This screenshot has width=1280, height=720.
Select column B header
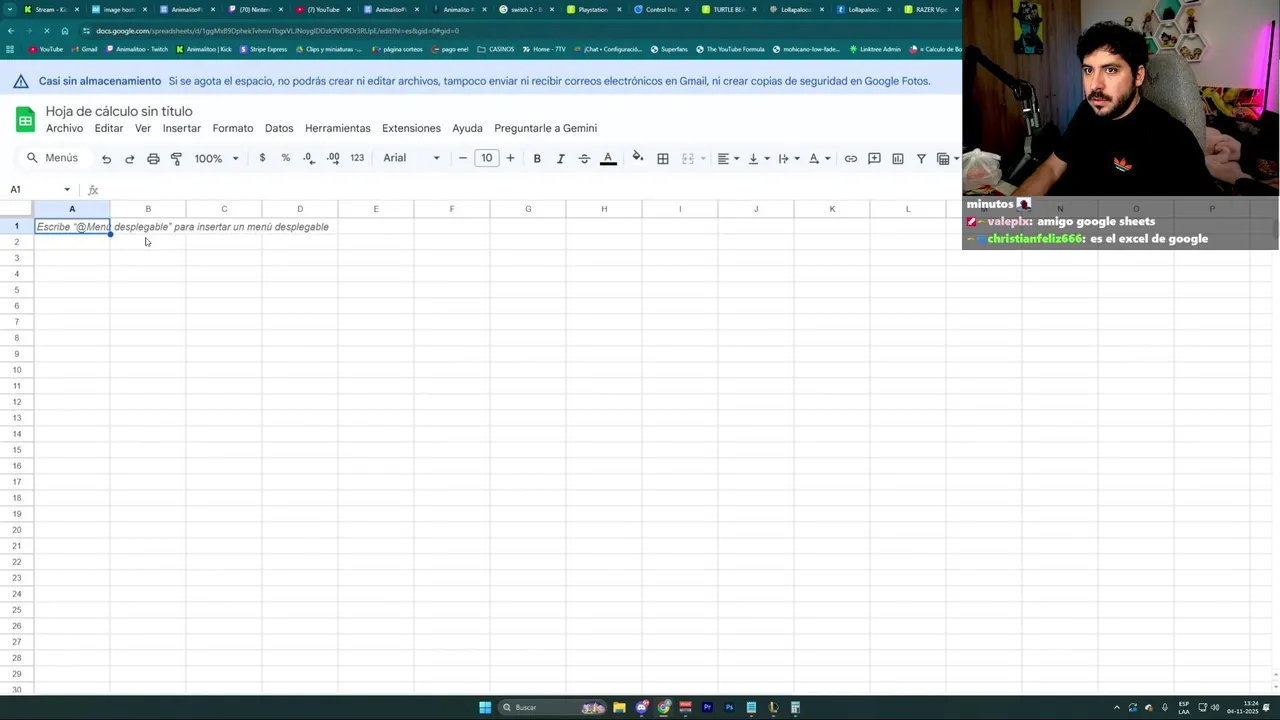pos(148,209)
